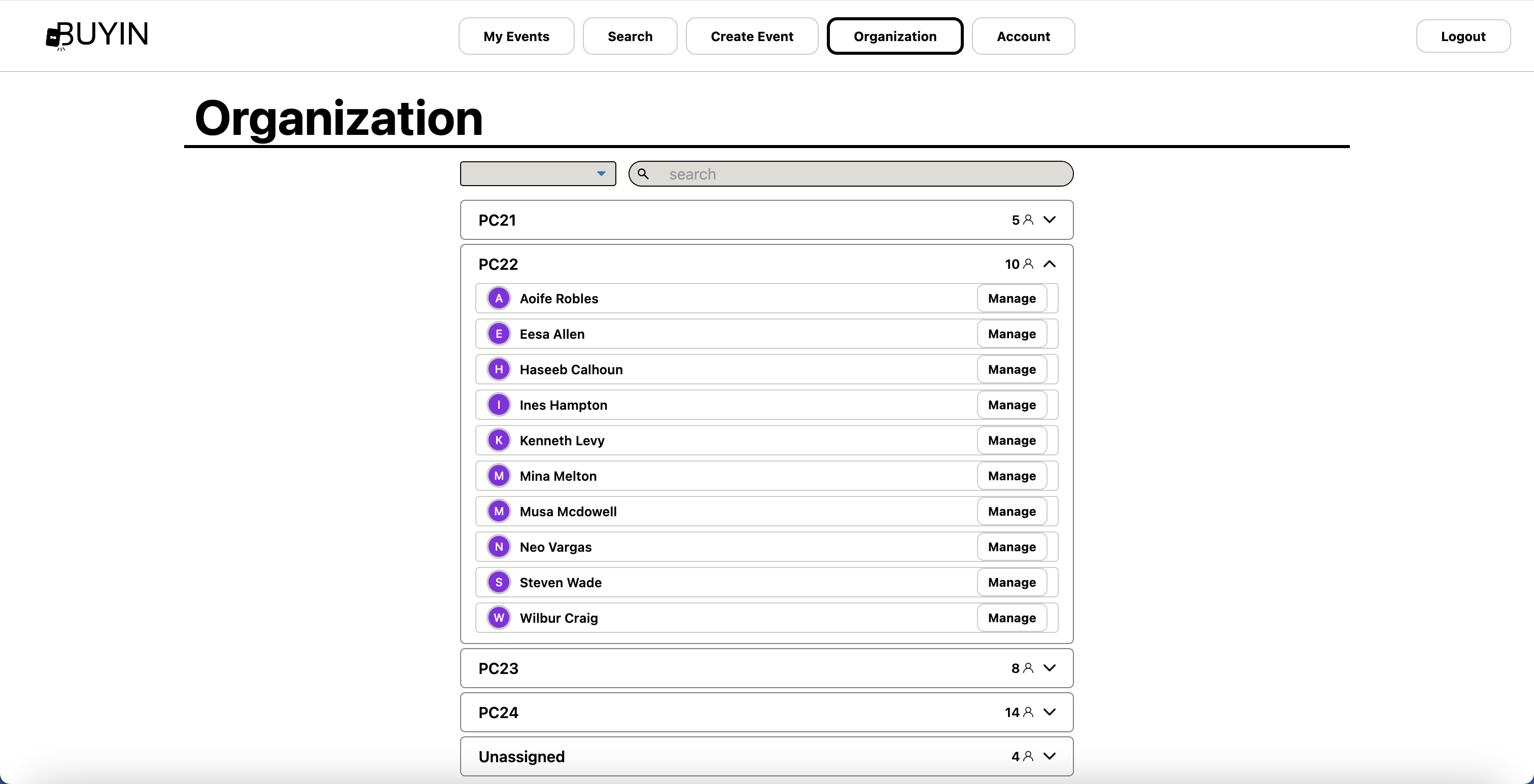The width and height of the screenshot is (1534, 784).
Task: Expand the PC21 group chevron
Action: (x=1050, y=220)
